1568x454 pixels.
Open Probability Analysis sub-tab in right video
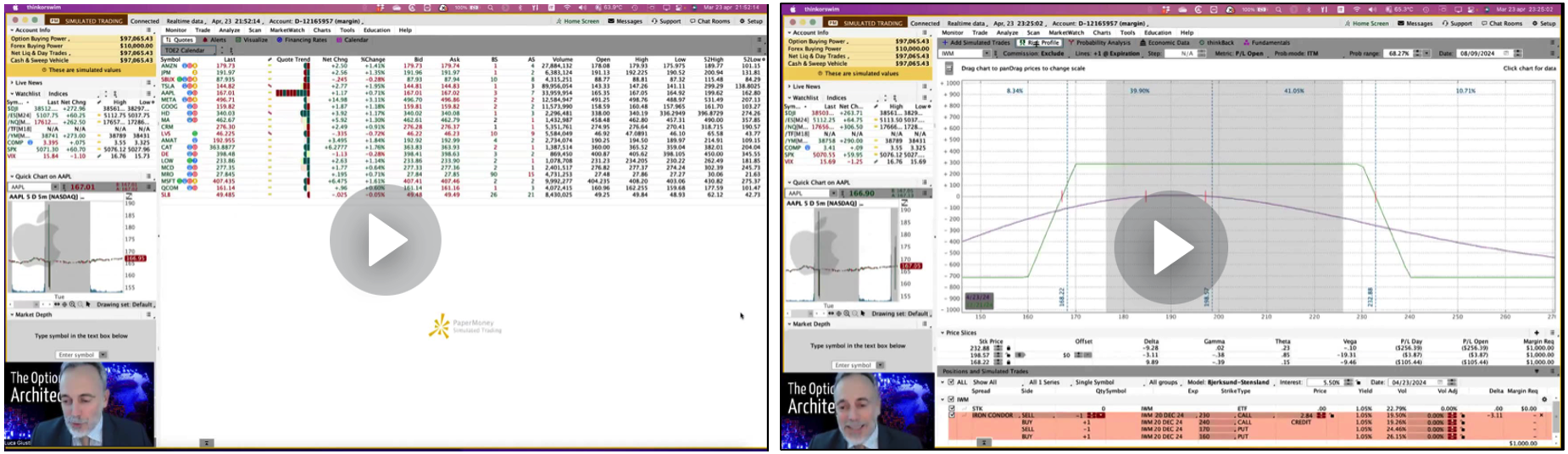coord(1099,42)
